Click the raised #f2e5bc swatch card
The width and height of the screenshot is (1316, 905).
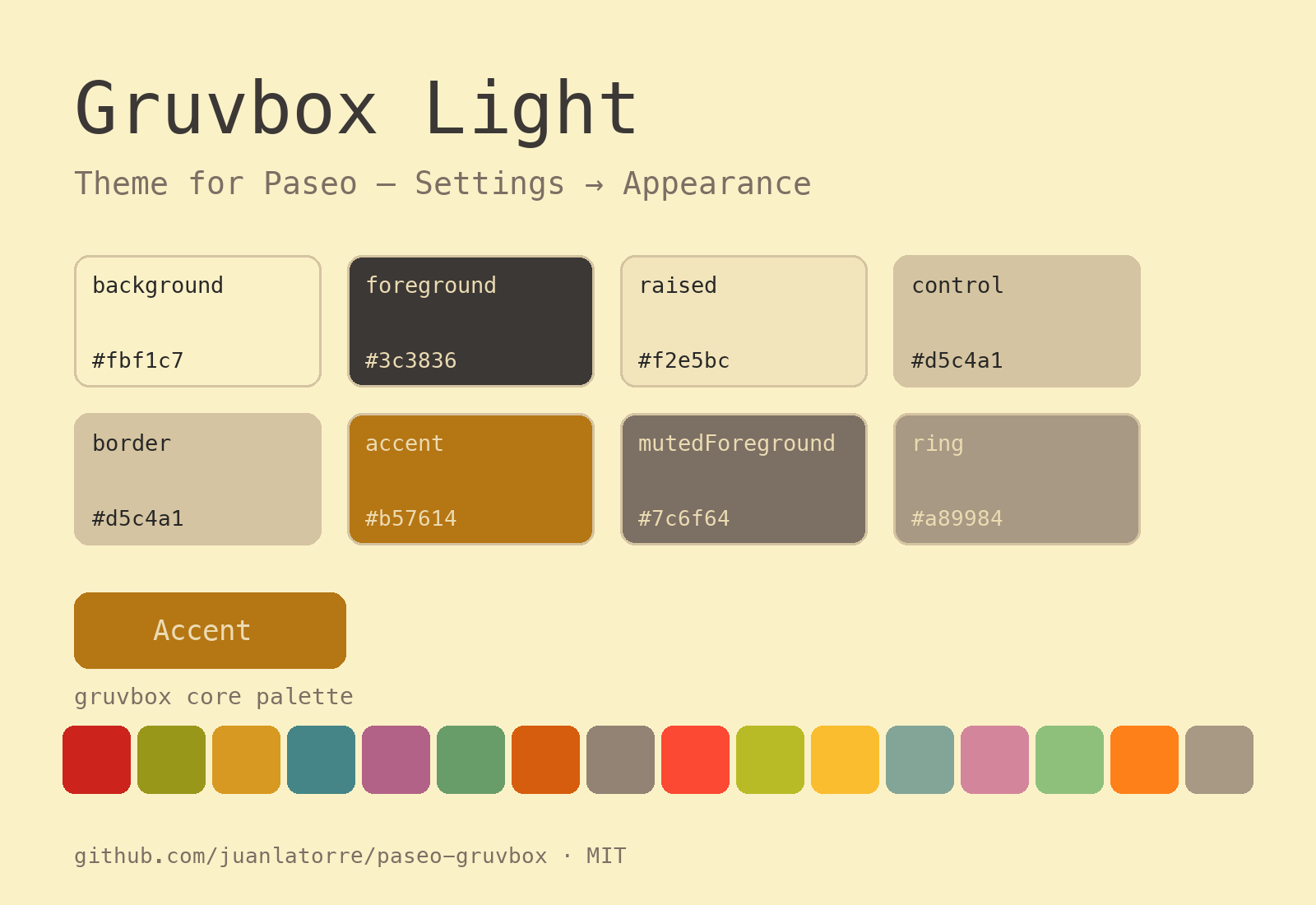click(744, 321)
